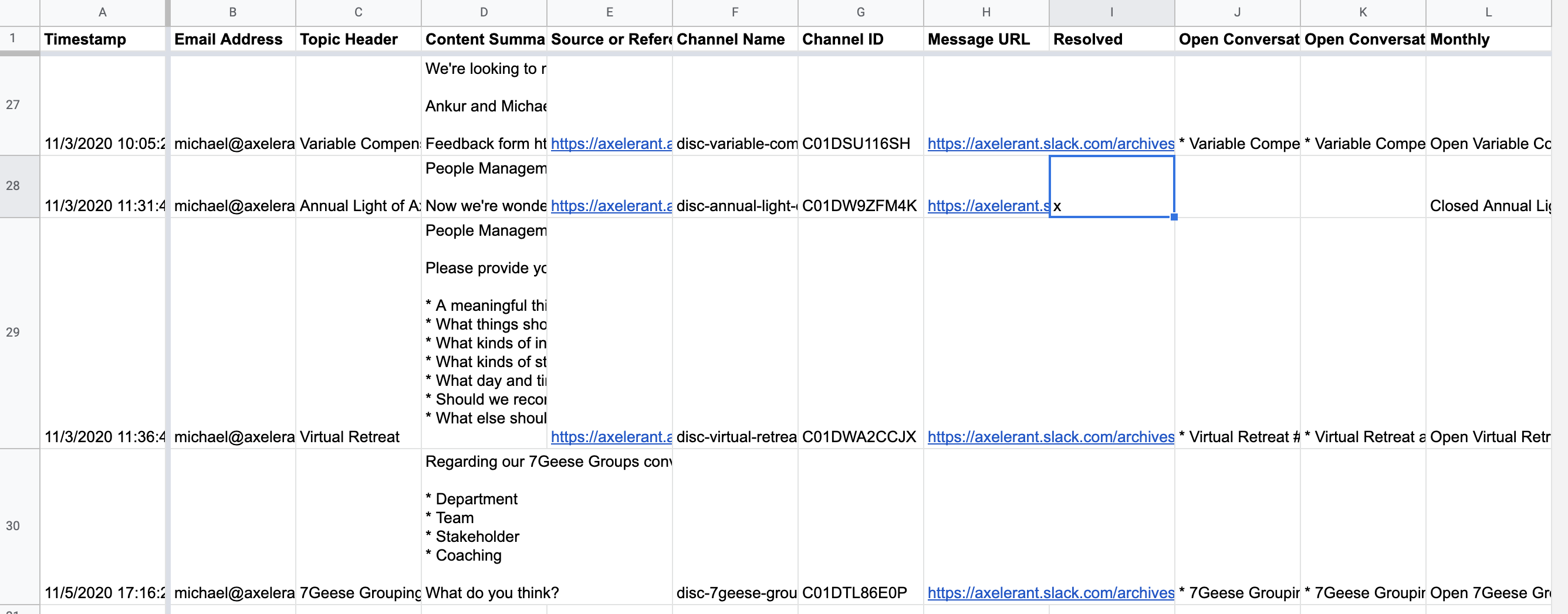The width and height of the screenshot is (1568, 614).
Task: Select column F header
Action: pyautogui.click(x=735, y=12)
